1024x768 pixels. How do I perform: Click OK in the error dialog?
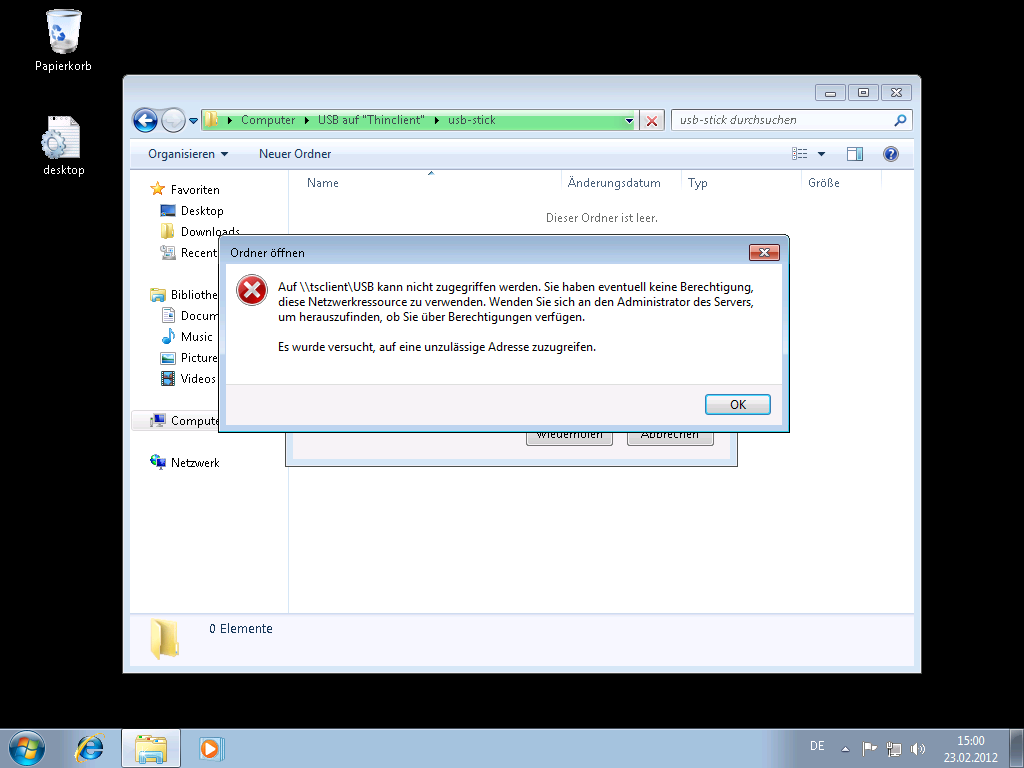(x=737, y=405)
